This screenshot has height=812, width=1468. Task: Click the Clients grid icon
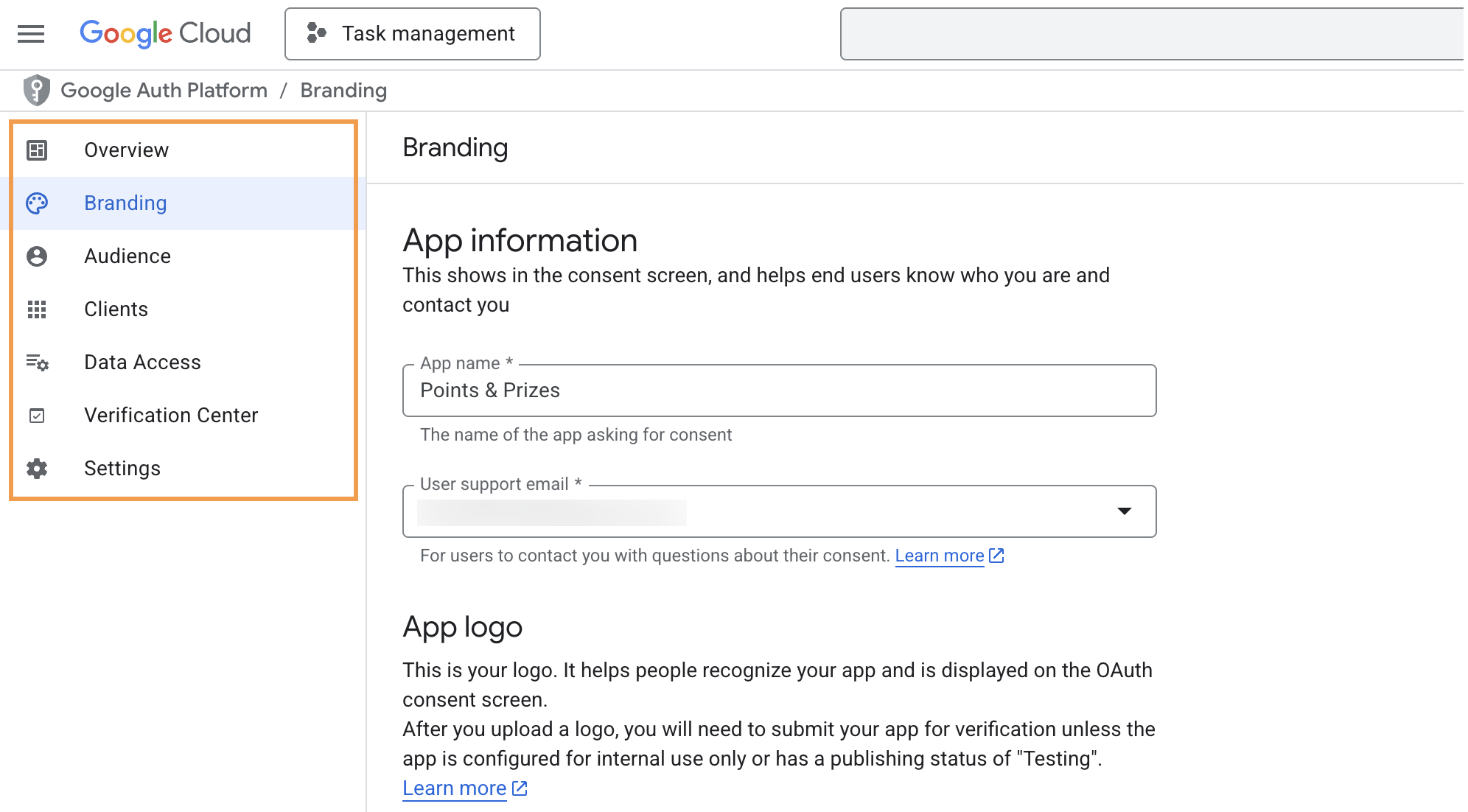(37, 309)
